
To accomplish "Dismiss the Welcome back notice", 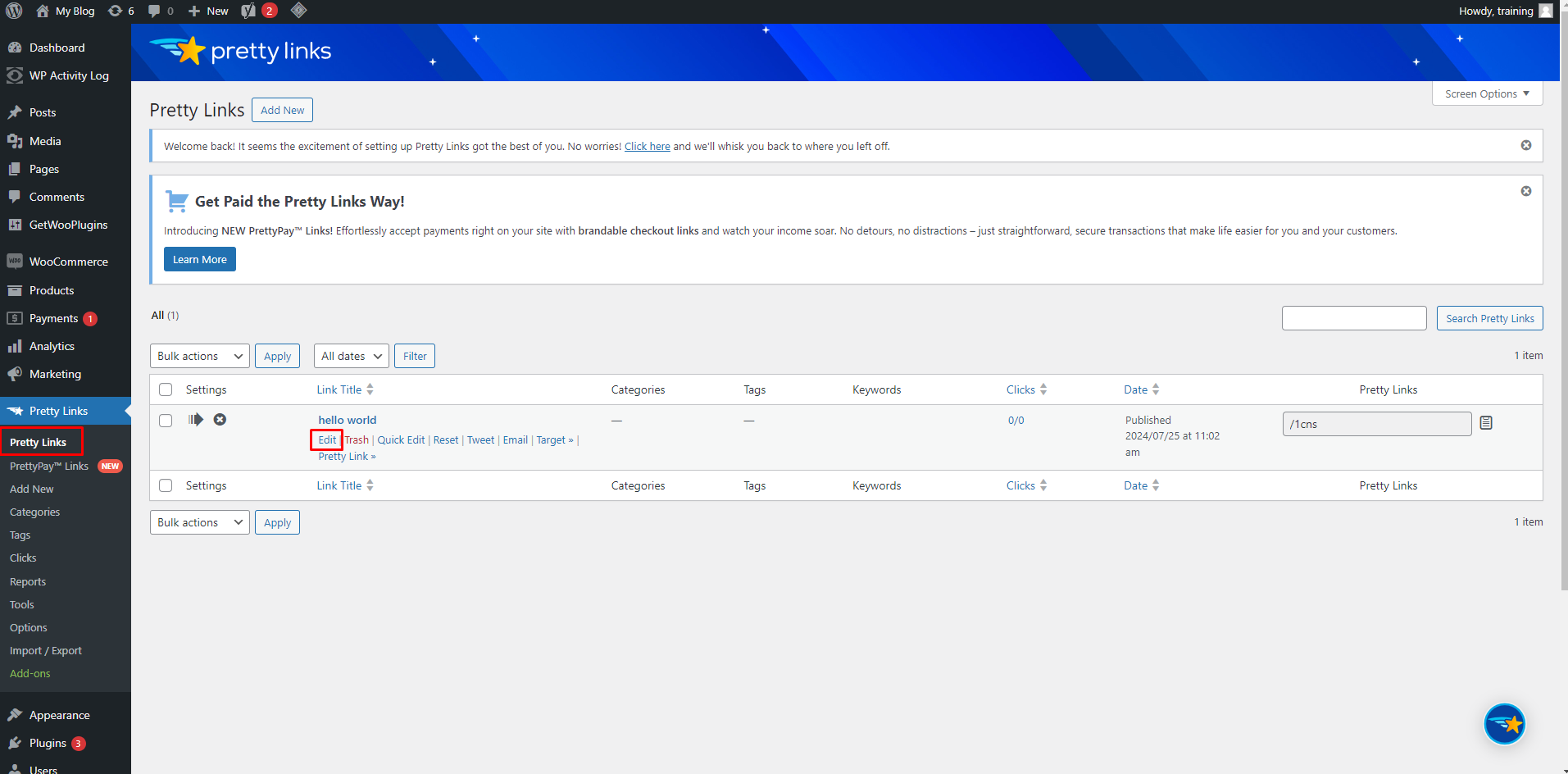I will (1525, 145).
